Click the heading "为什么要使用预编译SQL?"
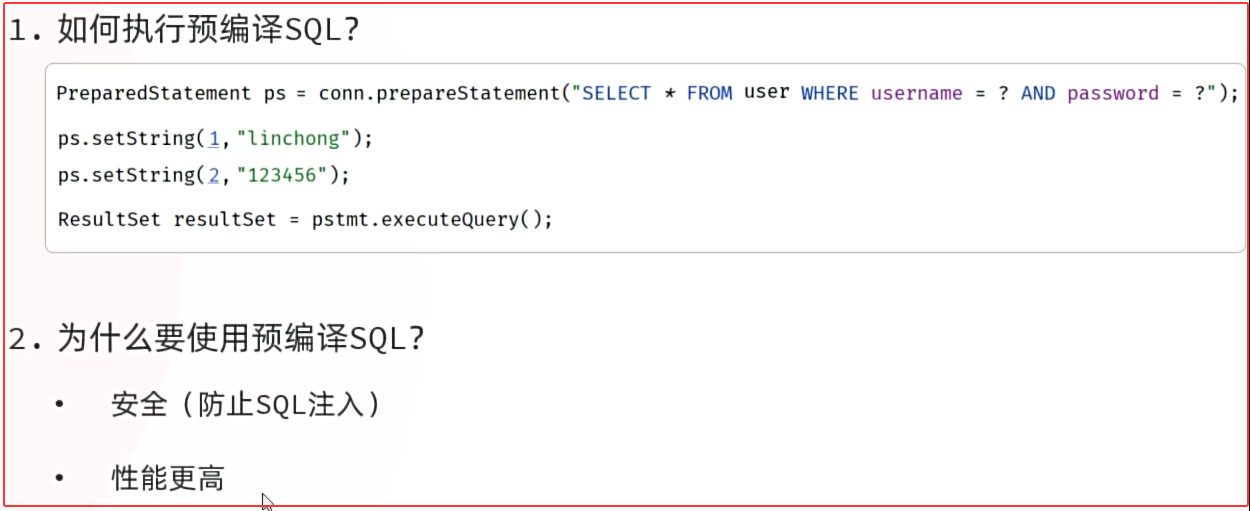This screenshot has height=511, width=1250. click(x=240, y=339)
